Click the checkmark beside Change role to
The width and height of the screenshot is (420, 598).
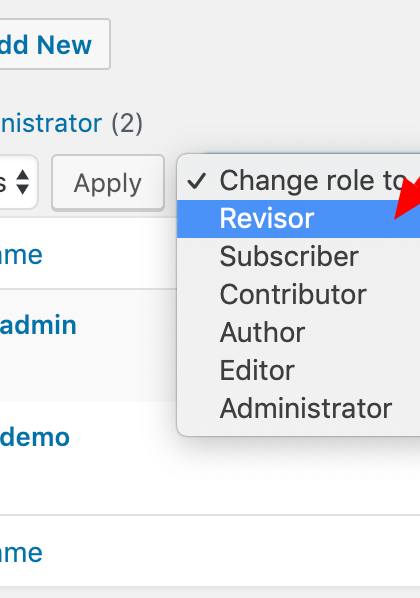tap(196, 181)
